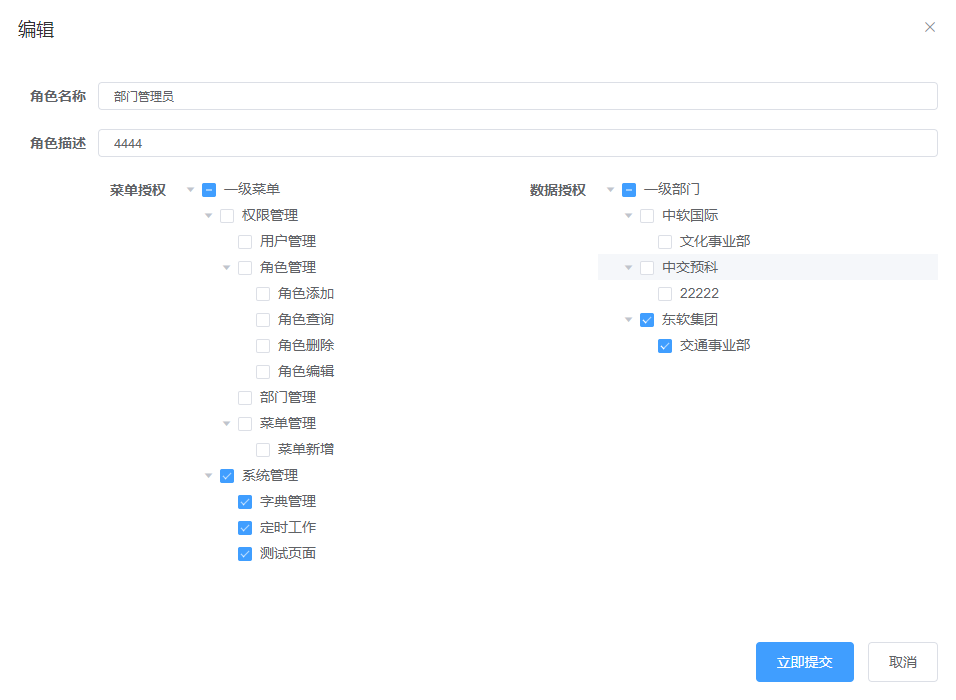
Task: Enable the 角色添加 permission checkbox
Action: [x=263, y=293]
